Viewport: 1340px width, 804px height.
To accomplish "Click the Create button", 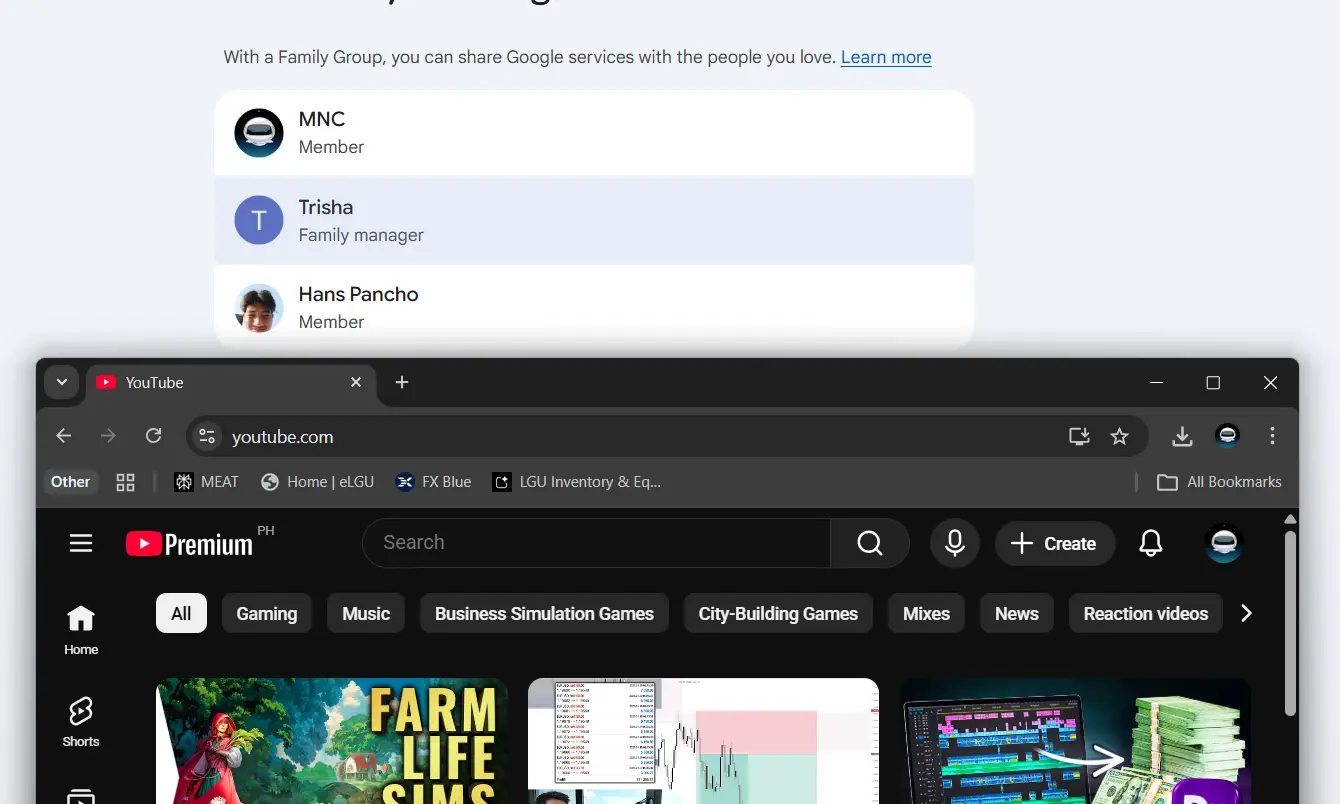I will pyautogui.click(x=1055, y=543).
